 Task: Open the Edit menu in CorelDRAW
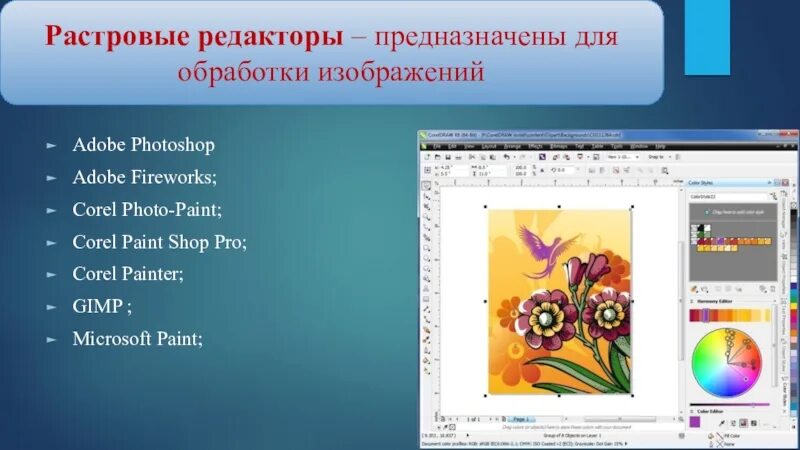[452, 146]
